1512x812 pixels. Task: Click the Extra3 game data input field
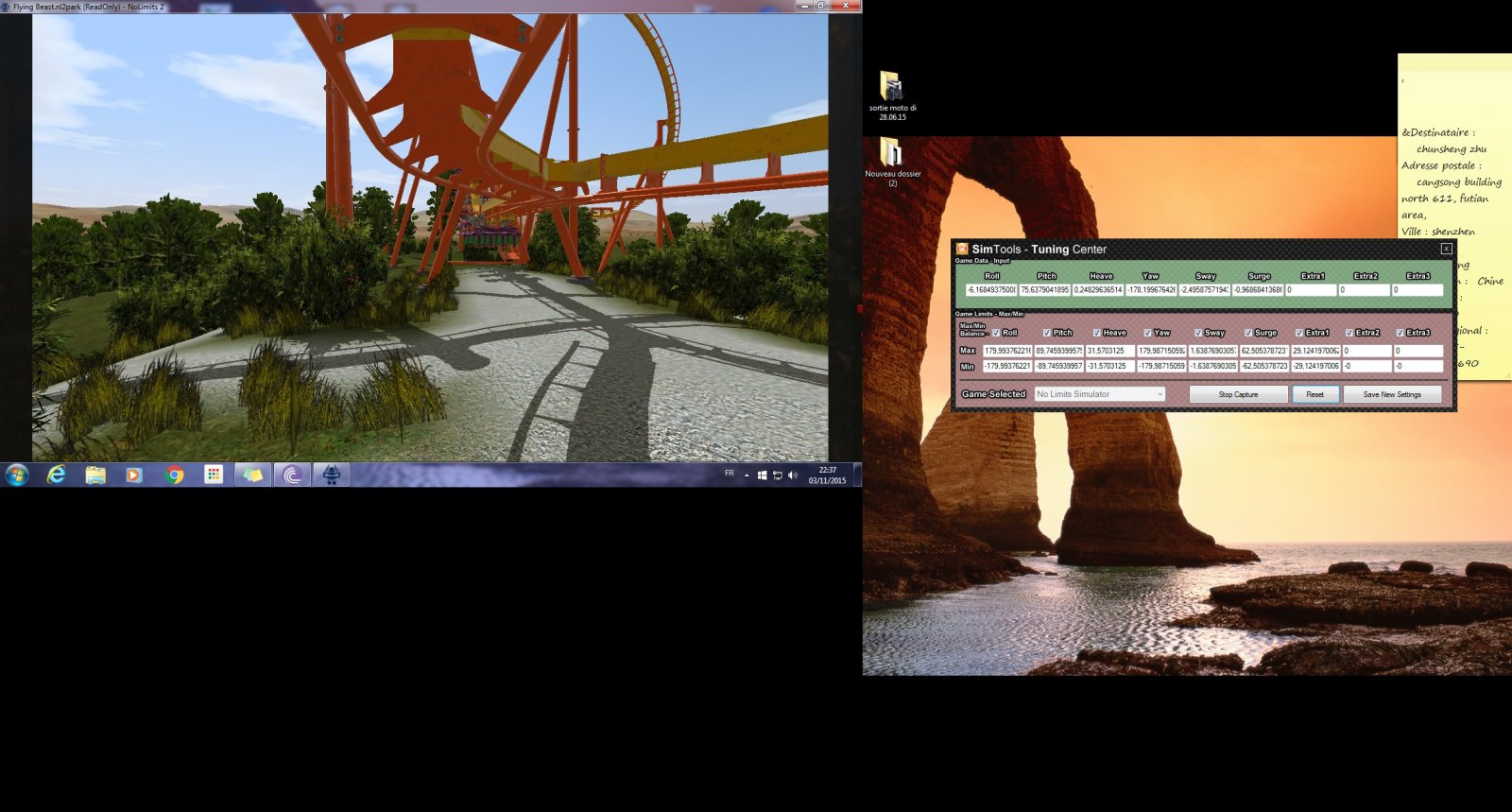click(x=1417, y=290)
